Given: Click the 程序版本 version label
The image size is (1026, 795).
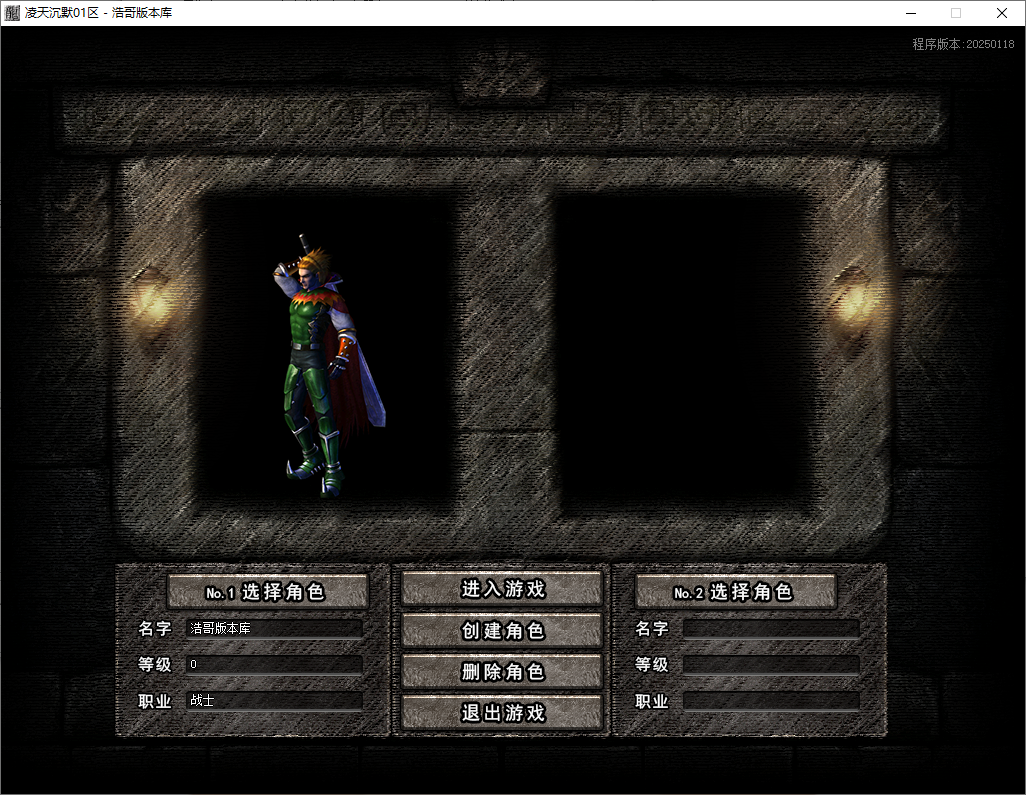Looking at the screenshot, I should click(962, 45).
